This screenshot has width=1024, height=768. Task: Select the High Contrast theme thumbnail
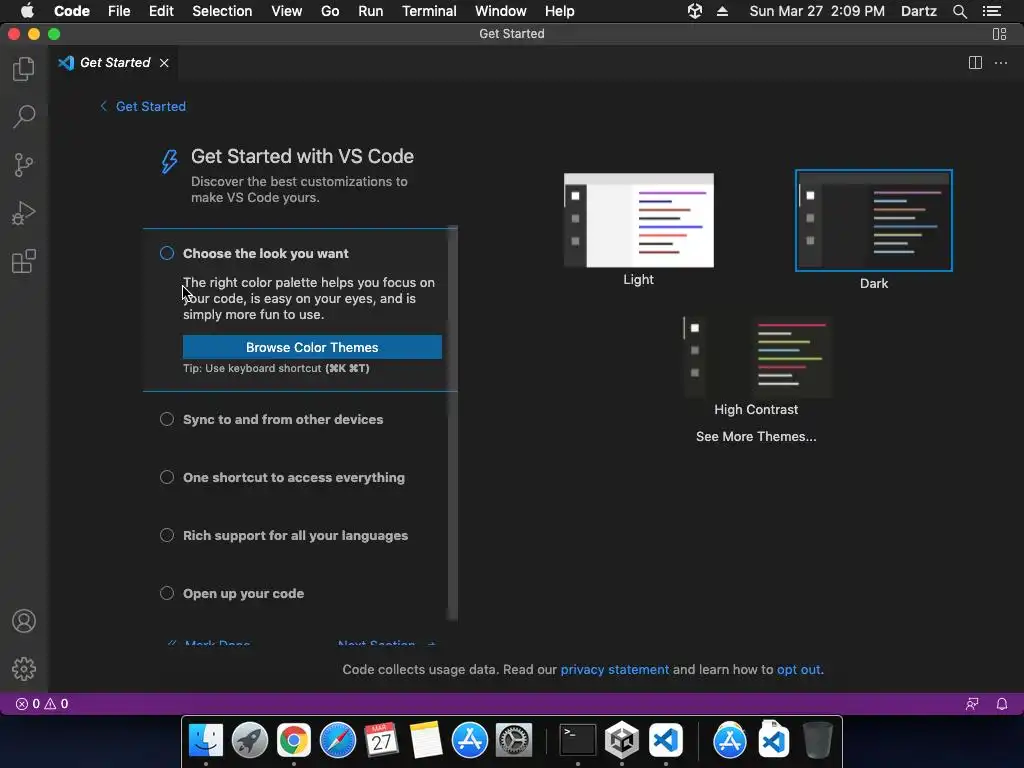click(756, 357)
